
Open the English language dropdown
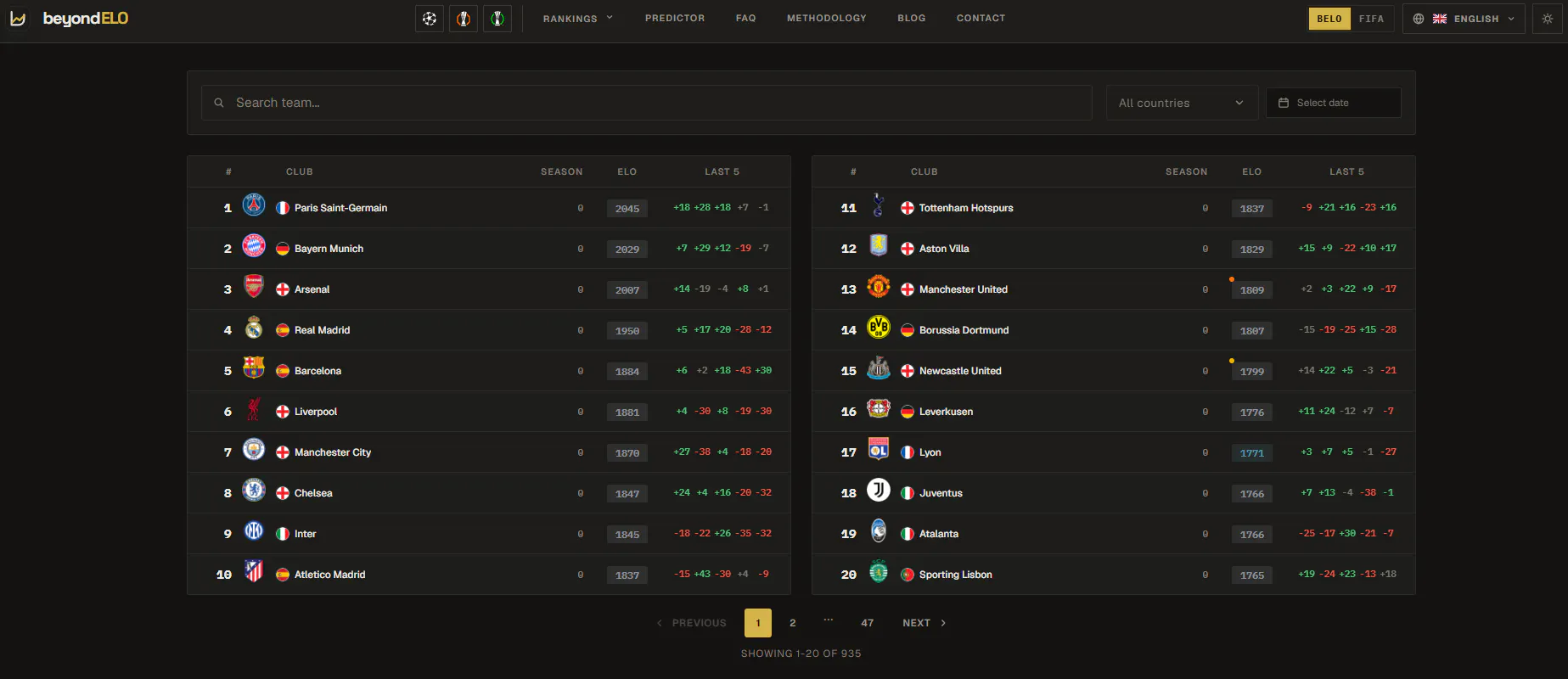click(1464, 19)
